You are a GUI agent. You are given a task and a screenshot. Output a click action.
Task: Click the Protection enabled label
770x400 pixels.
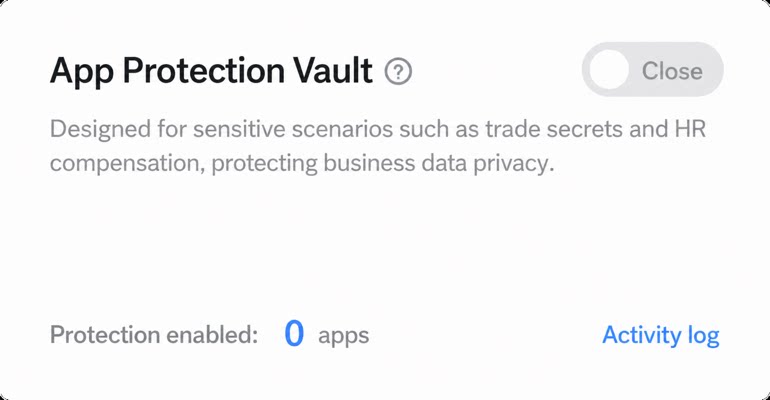154,335
